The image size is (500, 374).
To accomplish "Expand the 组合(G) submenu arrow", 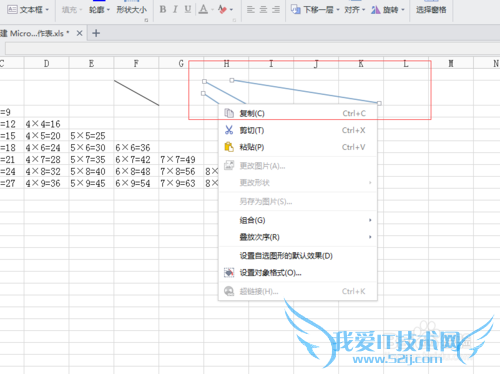I will tap(370, 220).
